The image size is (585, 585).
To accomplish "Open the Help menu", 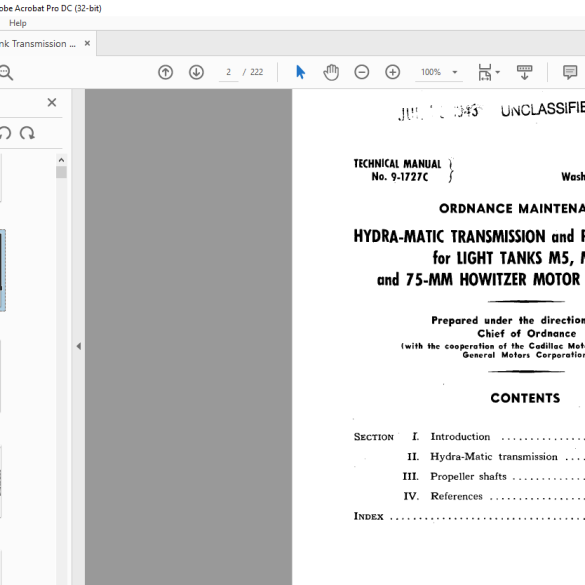I will click(18, 23).
